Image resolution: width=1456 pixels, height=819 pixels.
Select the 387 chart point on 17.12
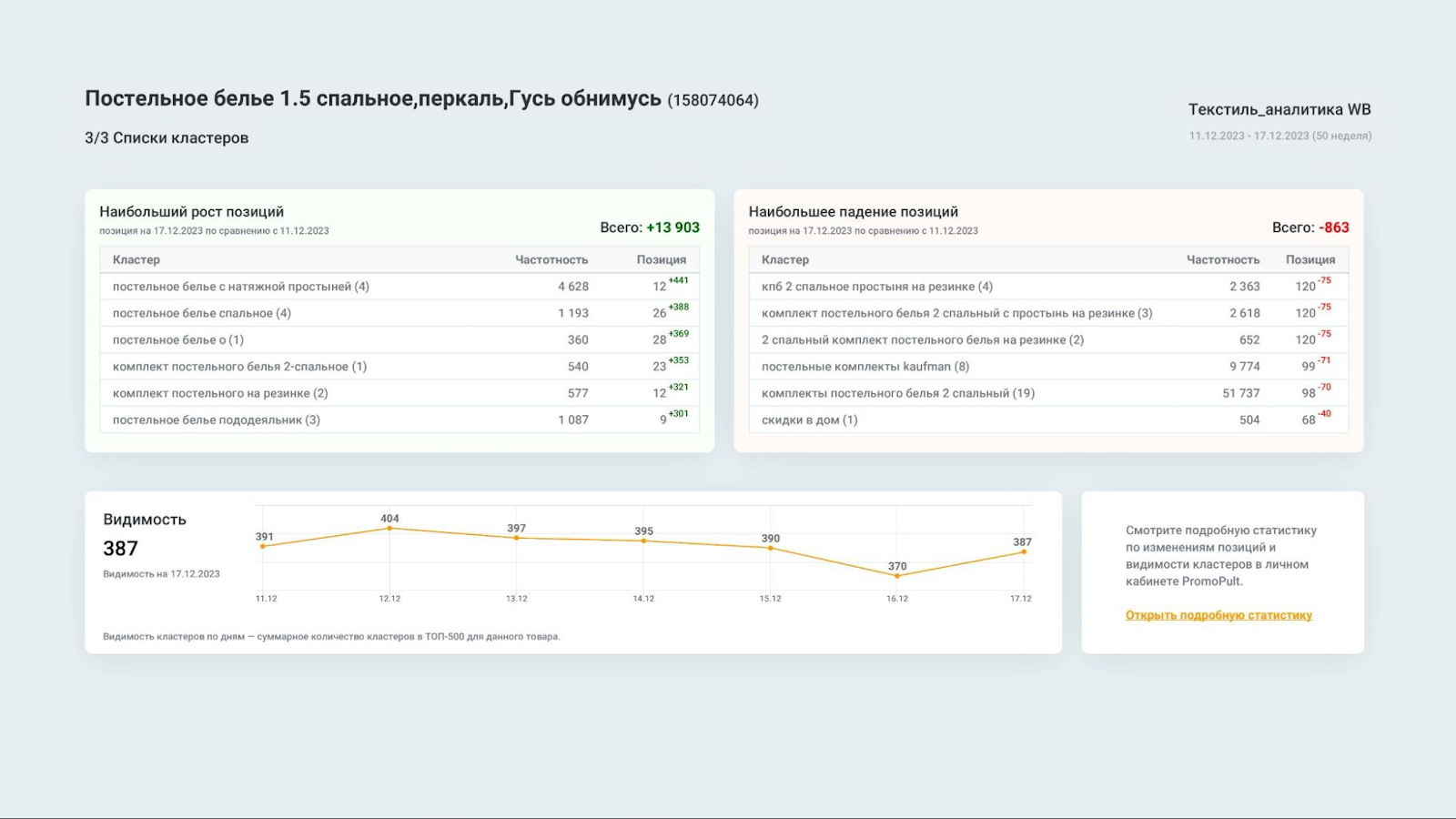coord(1024,551)
